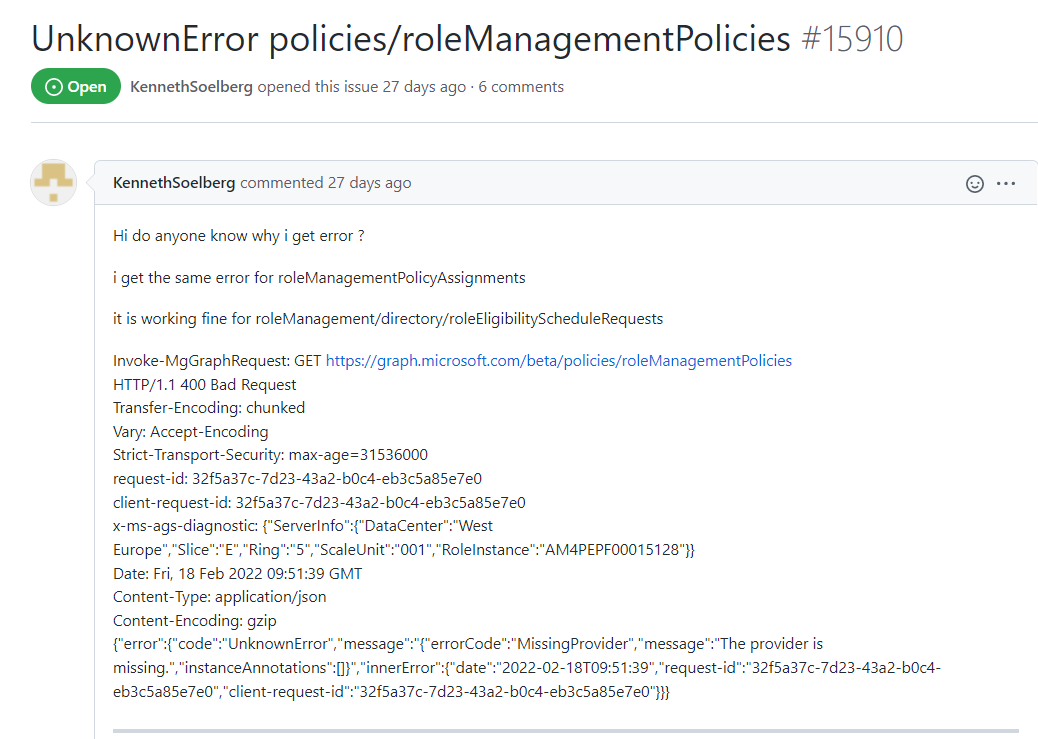Image resolution: width=1038 pixels, height=739 pixels.
Task: Click the Content-Encoding: gzip line
Action: click(195, 621)
